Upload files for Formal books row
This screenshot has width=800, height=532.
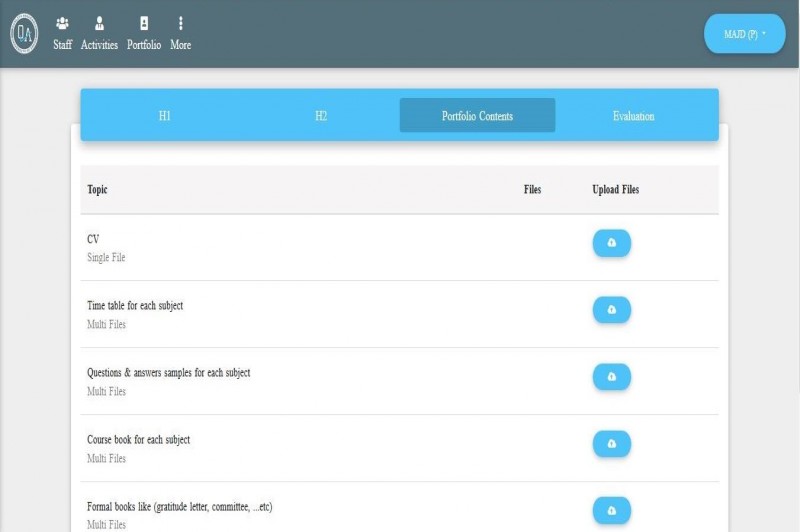tap(611, 511)
